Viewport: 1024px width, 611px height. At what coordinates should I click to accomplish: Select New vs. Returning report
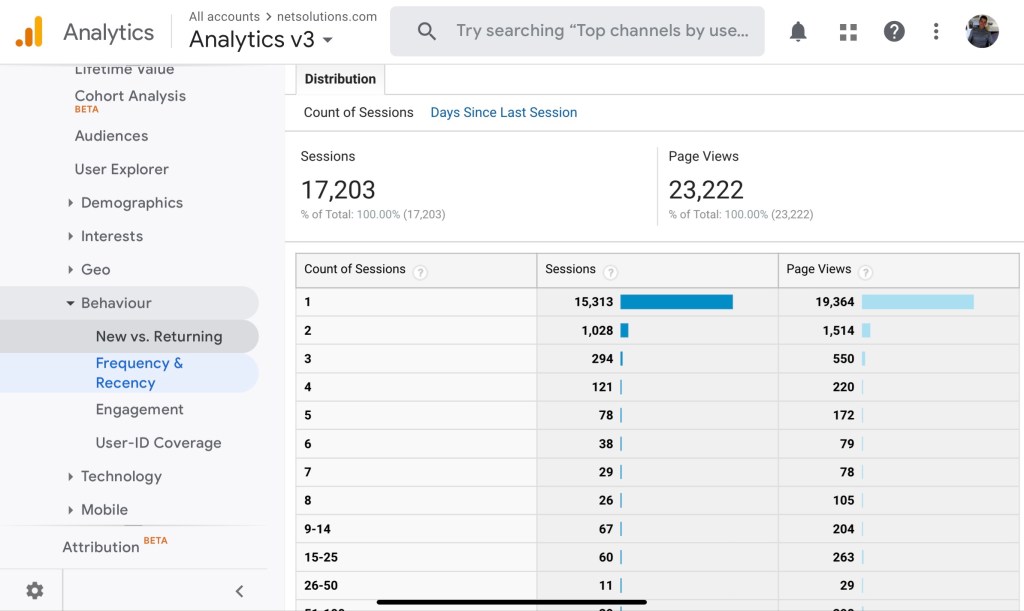click(158, 337)
